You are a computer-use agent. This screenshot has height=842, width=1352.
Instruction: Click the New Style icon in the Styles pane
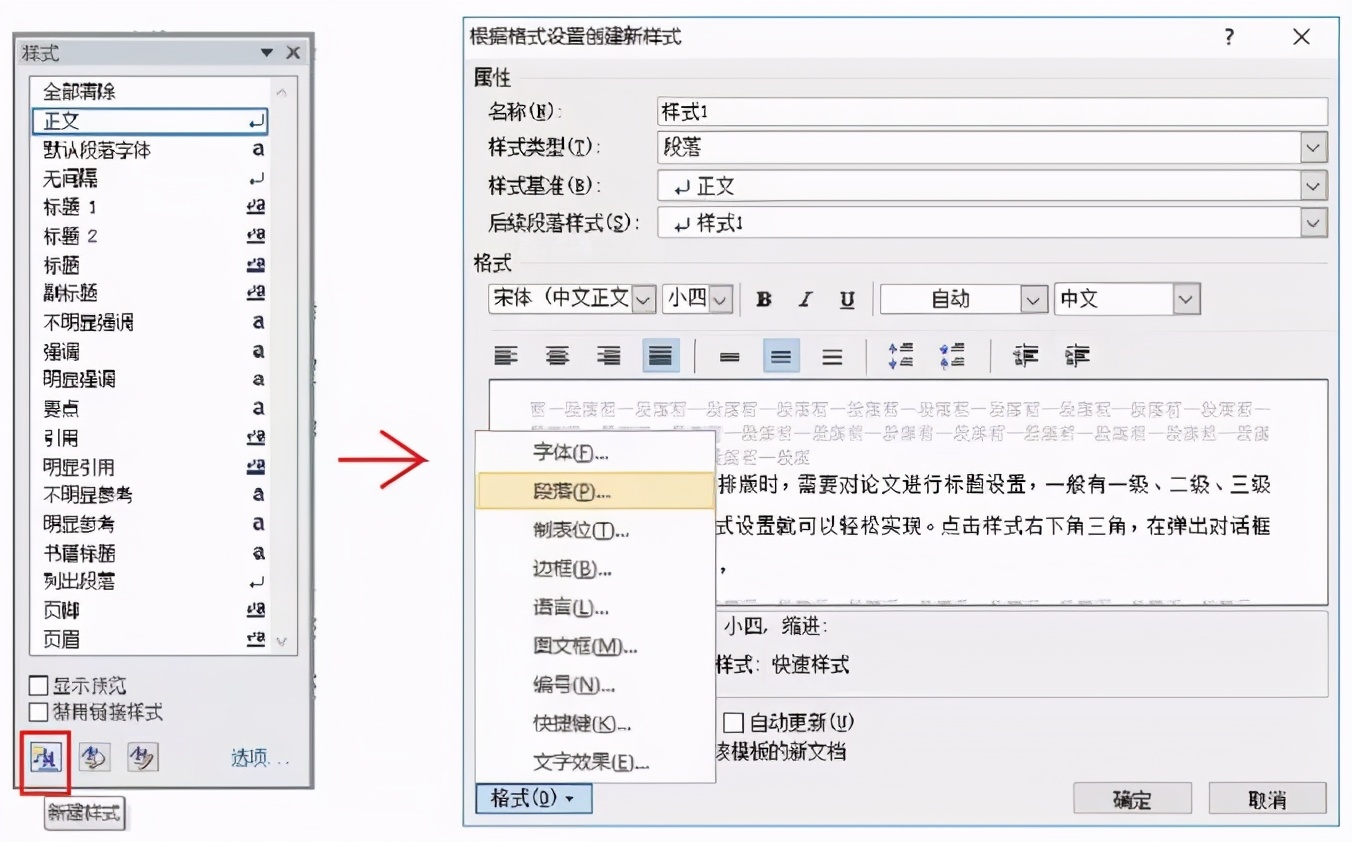[46, 758]
